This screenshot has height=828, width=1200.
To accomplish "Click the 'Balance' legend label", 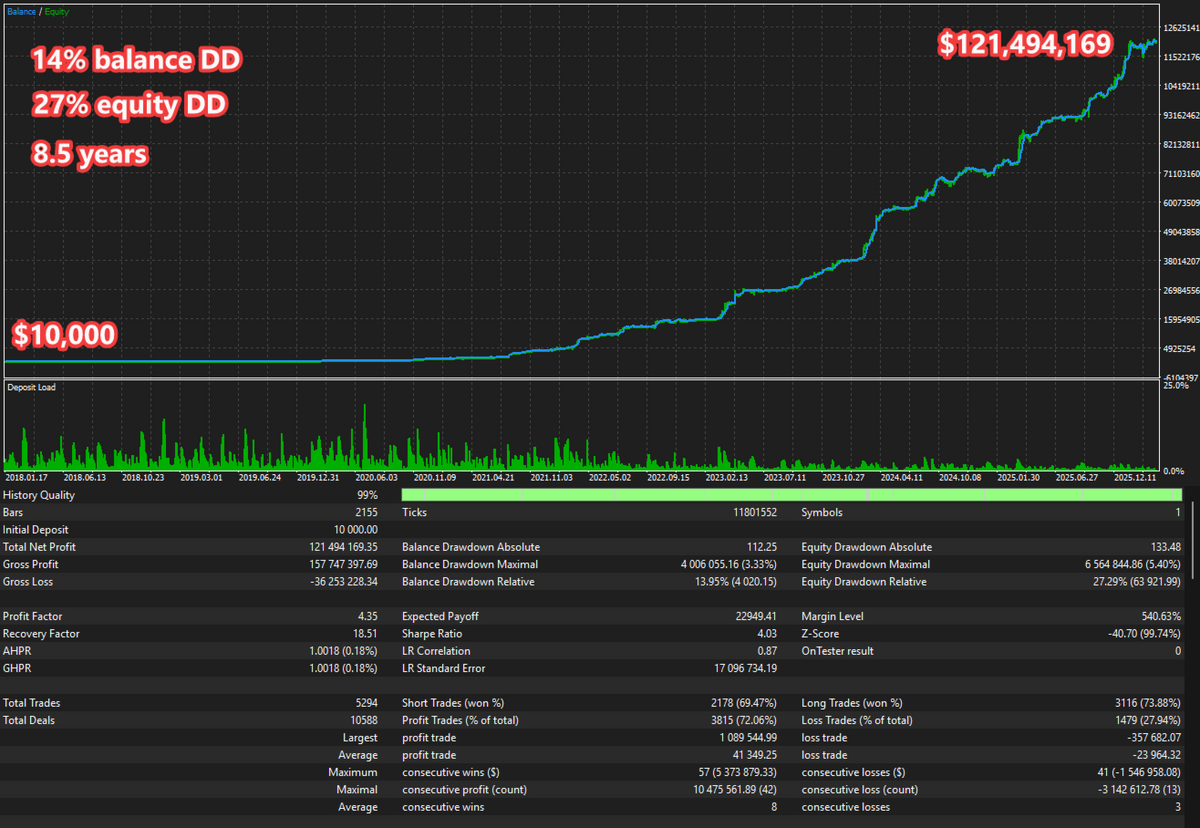I will tap(22, 12).
